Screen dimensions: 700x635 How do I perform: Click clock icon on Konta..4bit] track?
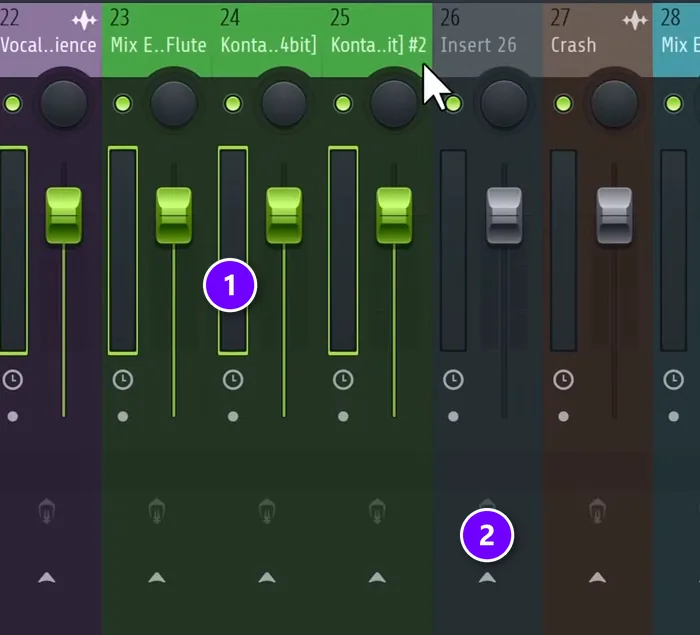(x=233, y=380)
